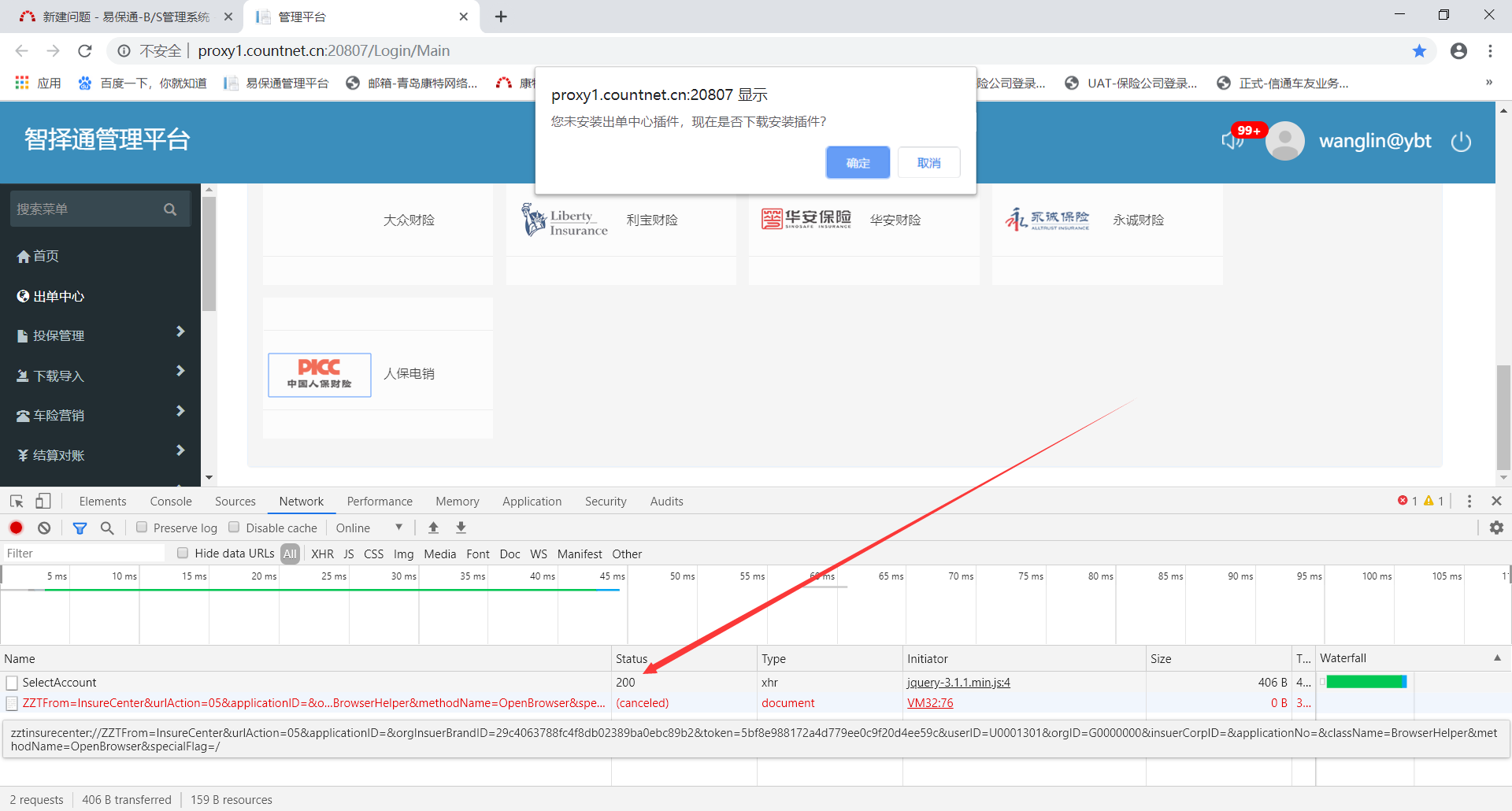This screenshot has height=811, width=1512.
Task: Click the Filter input field
Action: [x=84, y=554]
